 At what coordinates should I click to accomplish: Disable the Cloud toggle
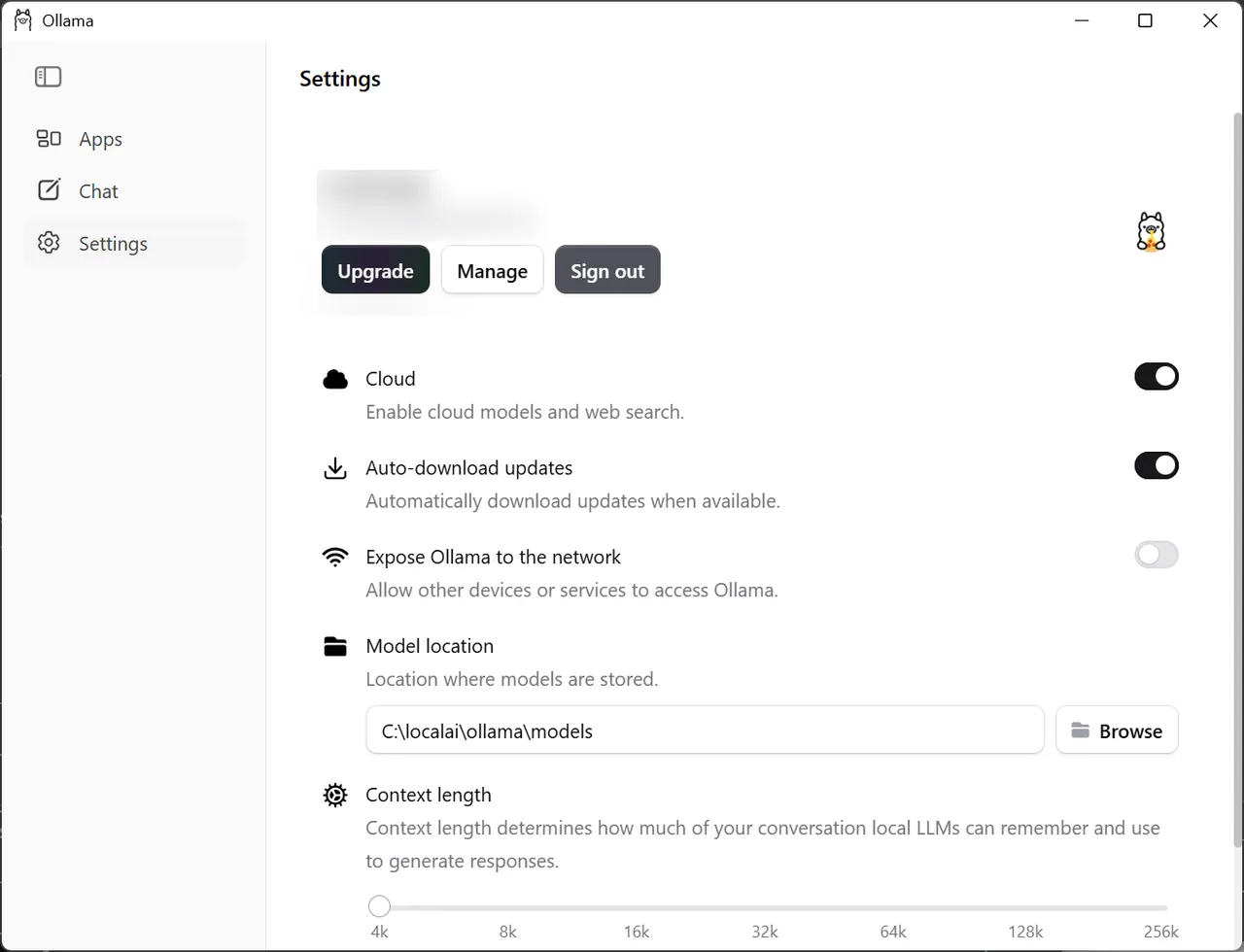point(1156,377)
